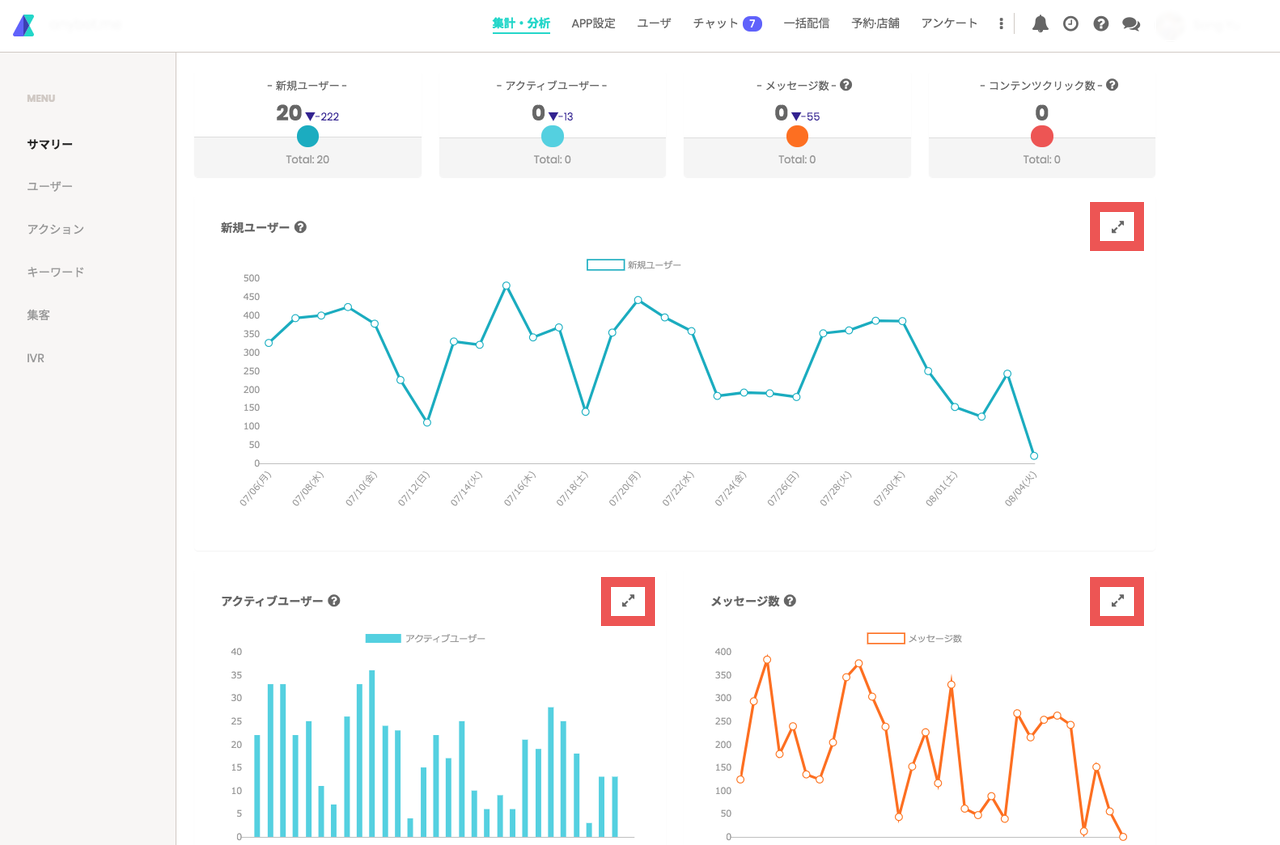This screenshot has height=845, width=1280.
Task: Open the clock history icon
Action: tap(1070, 24)
